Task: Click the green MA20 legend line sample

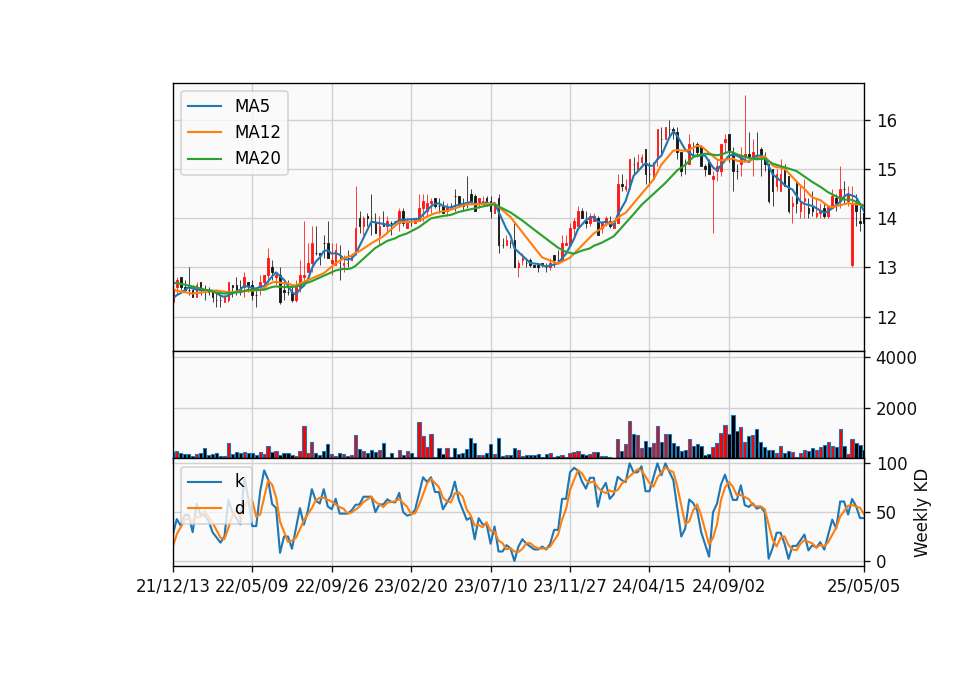Action: coord(204,159)
